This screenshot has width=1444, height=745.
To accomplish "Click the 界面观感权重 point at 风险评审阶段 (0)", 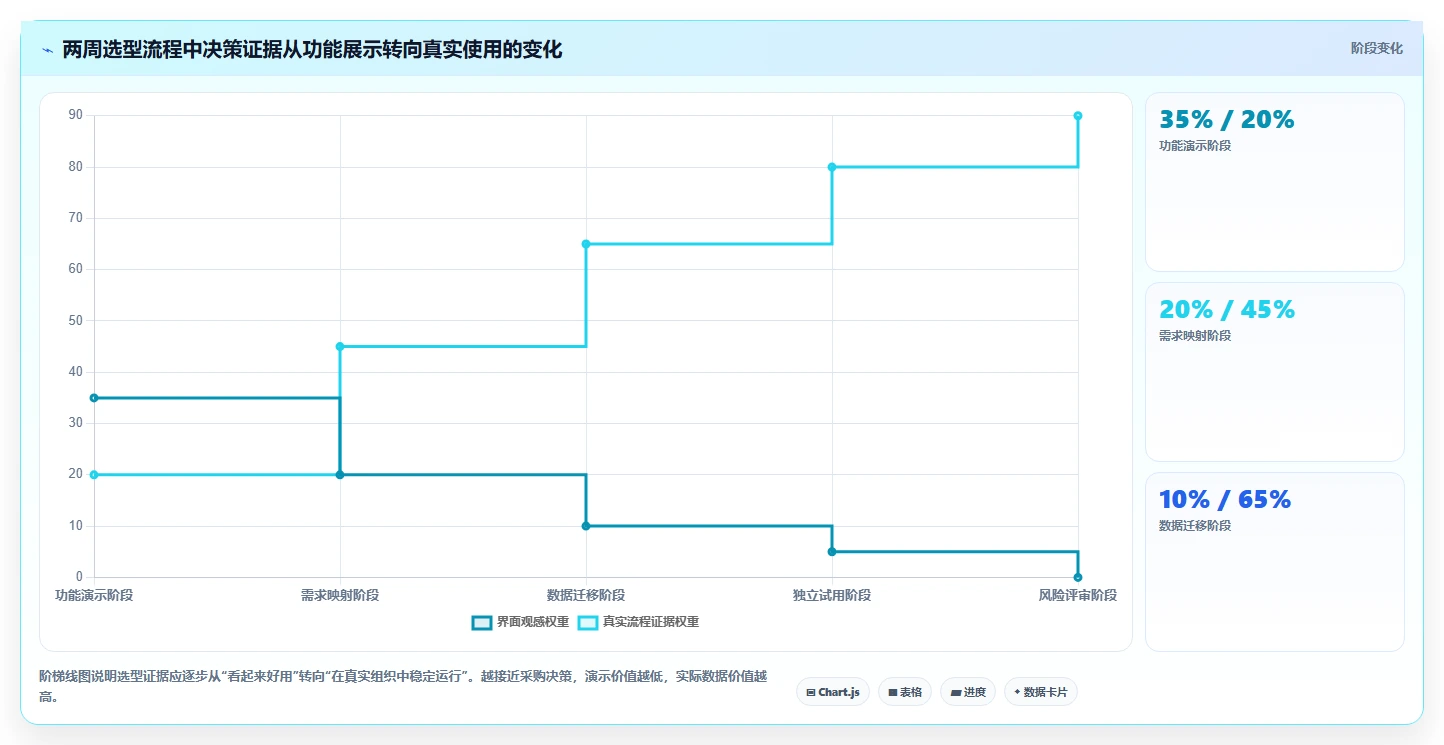I will click(1078, 577).
